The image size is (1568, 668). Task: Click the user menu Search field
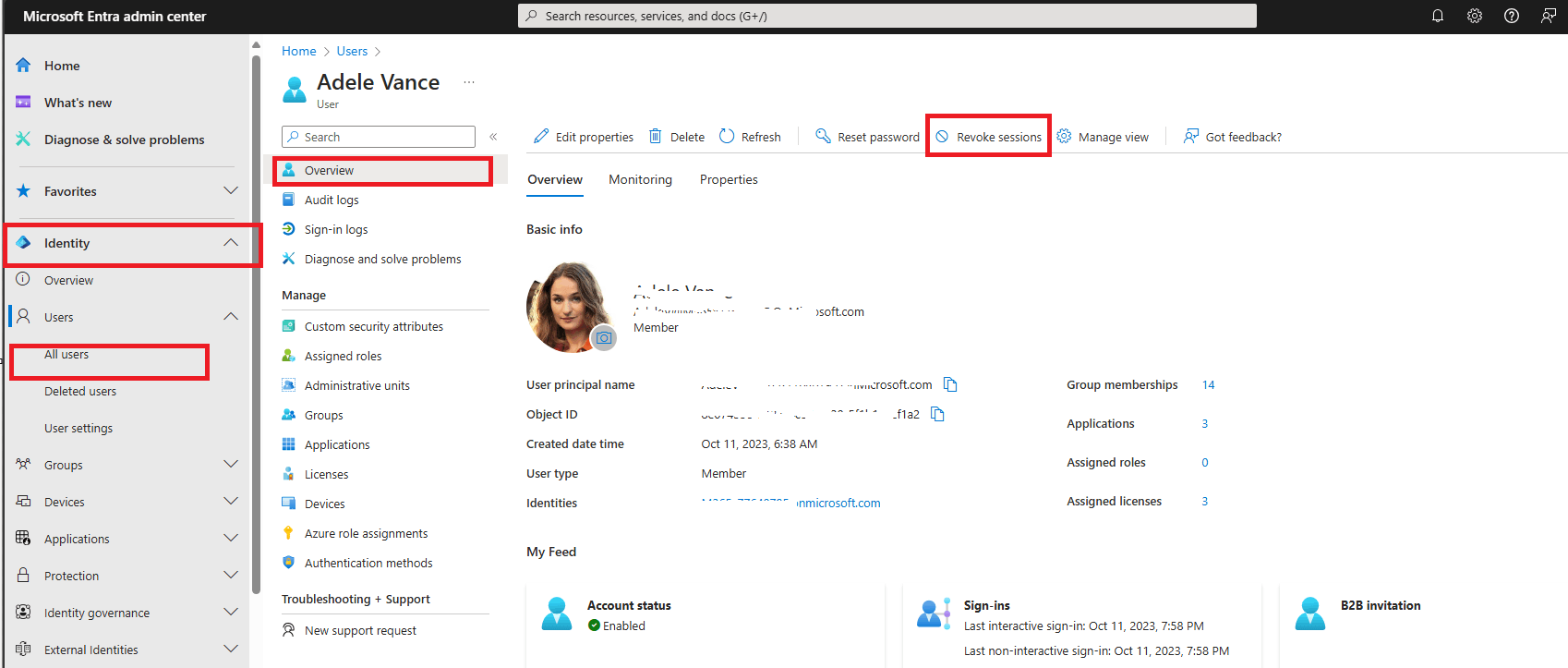(x=379, y=137)
